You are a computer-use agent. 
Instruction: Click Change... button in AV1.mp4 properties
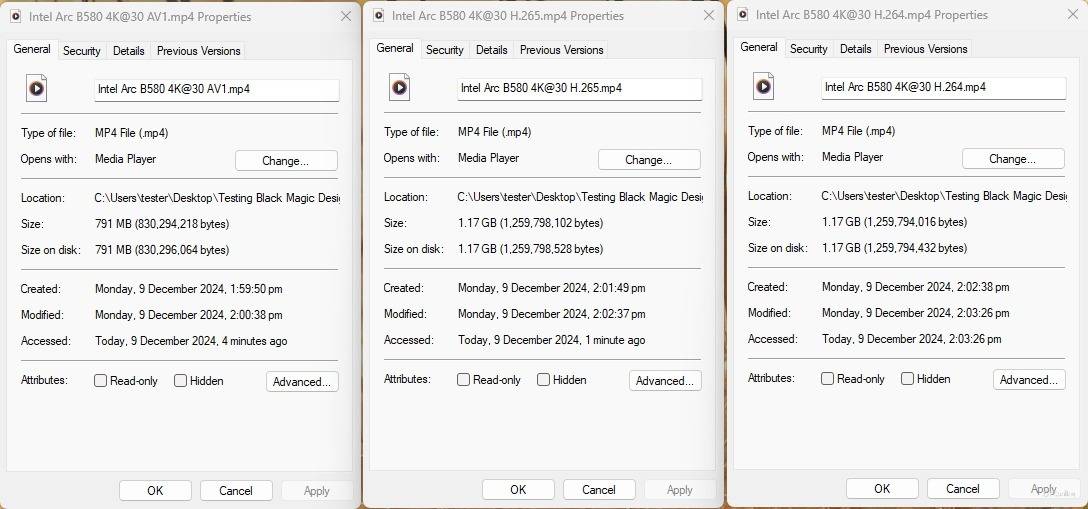pyautogui.click(x=286, y=161)
